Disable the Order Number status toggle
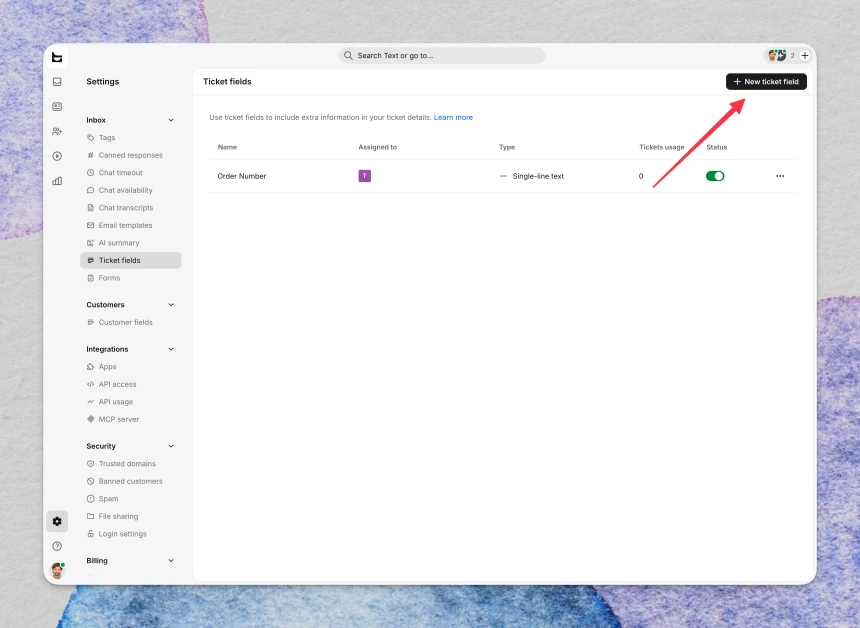Screen dimensions: 860x628 (715, 176)
